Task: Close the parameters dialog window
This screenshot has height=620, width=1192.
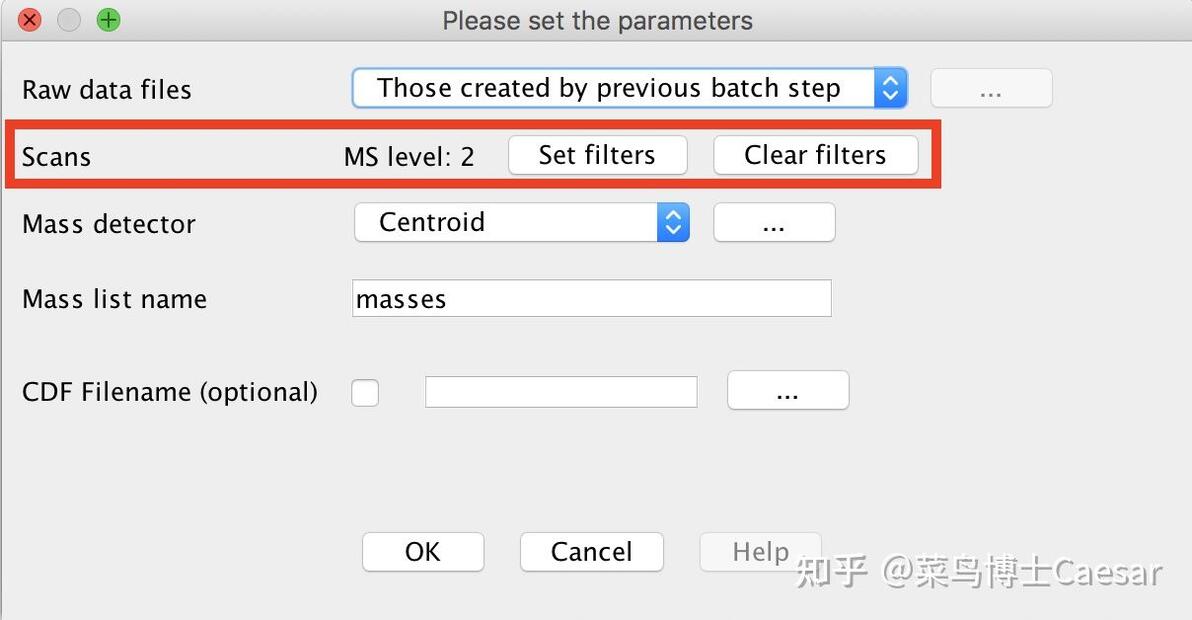Action: click(x=30, y=20)
